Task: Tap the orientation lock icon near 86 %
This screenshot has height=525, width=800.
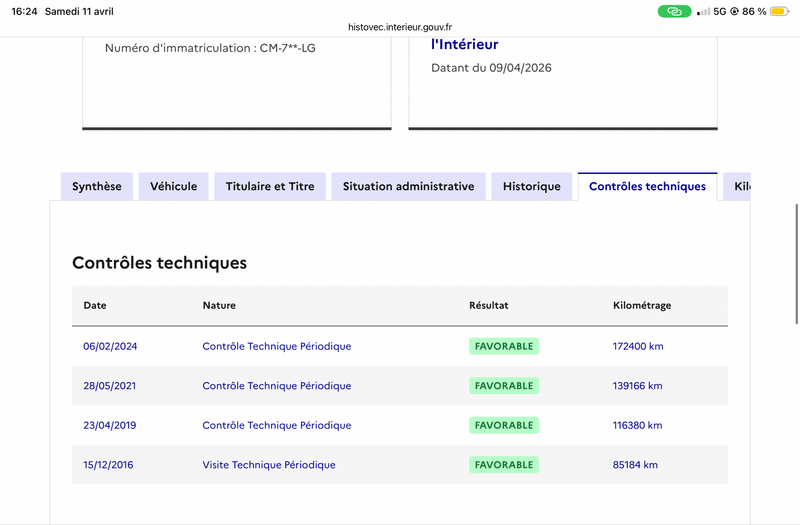Action: [734, 11]
